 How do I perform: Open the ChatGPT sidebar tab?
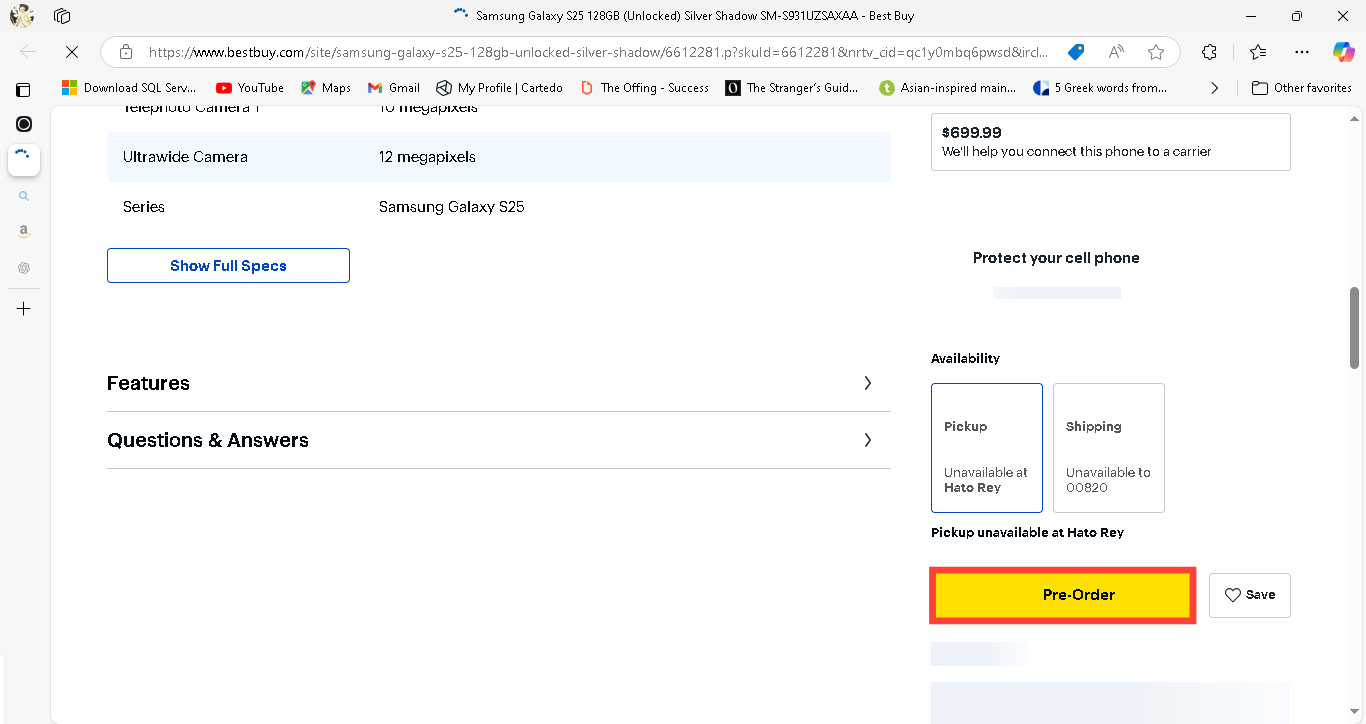point(24,267)
